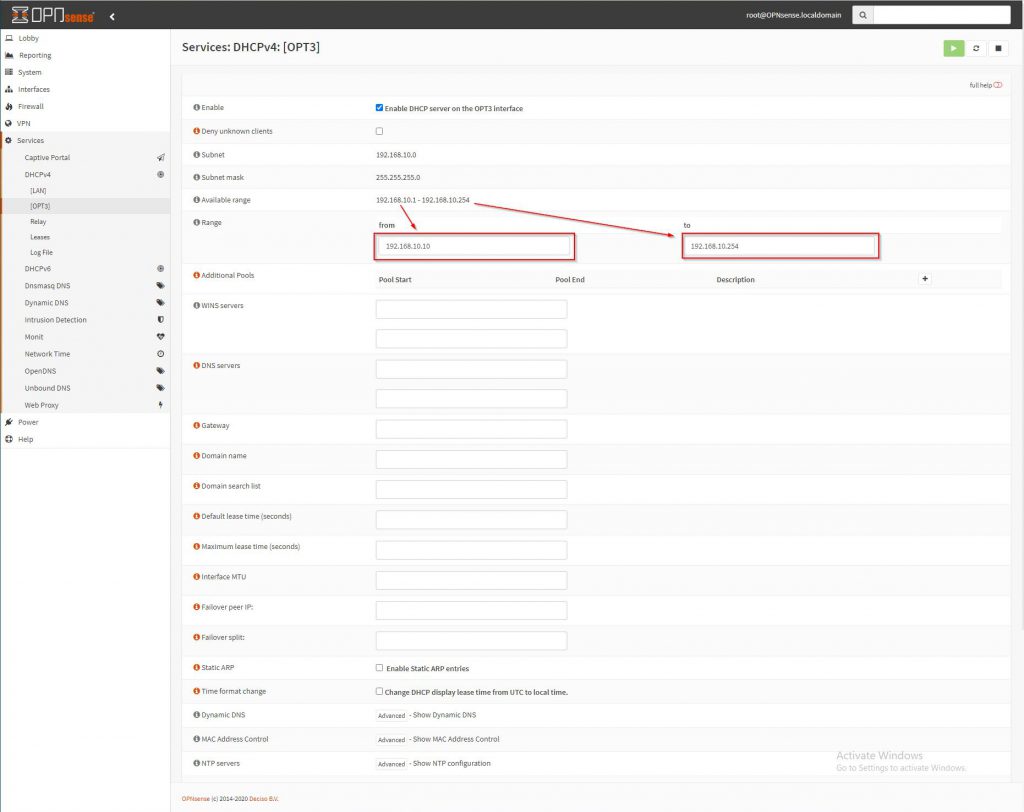Screen dimensions: 1024x812
Task: Disable DHCP server on OPT3 checkbox
Action: click(379, 108)
